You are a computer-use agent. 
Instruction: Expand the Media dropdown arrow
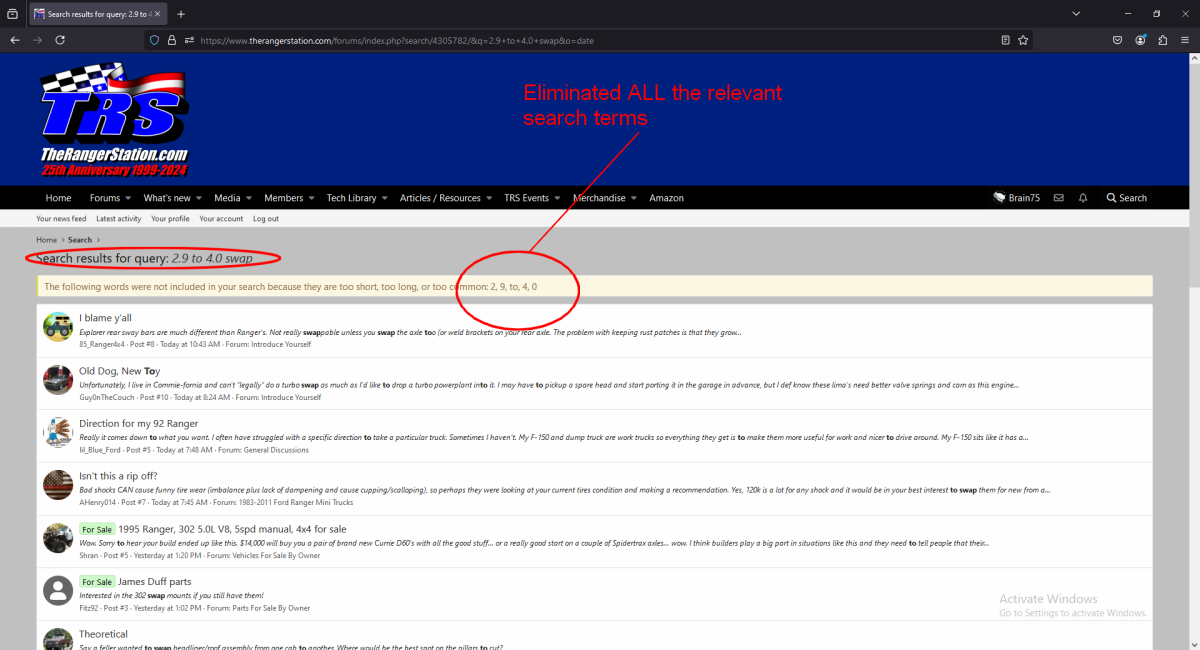coord(248,198)
